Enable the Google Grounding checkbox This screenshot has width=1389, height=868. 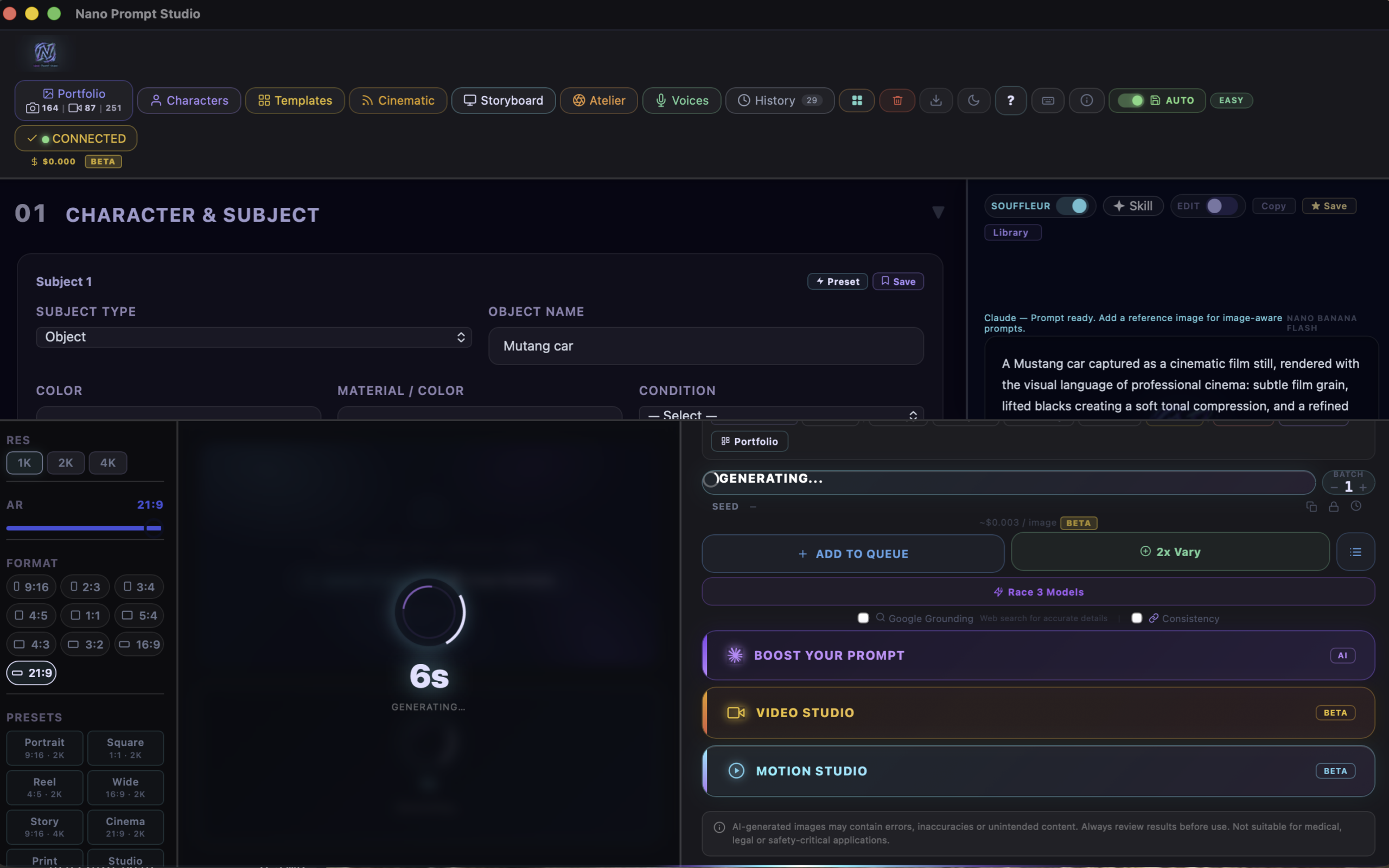point(863,618)
